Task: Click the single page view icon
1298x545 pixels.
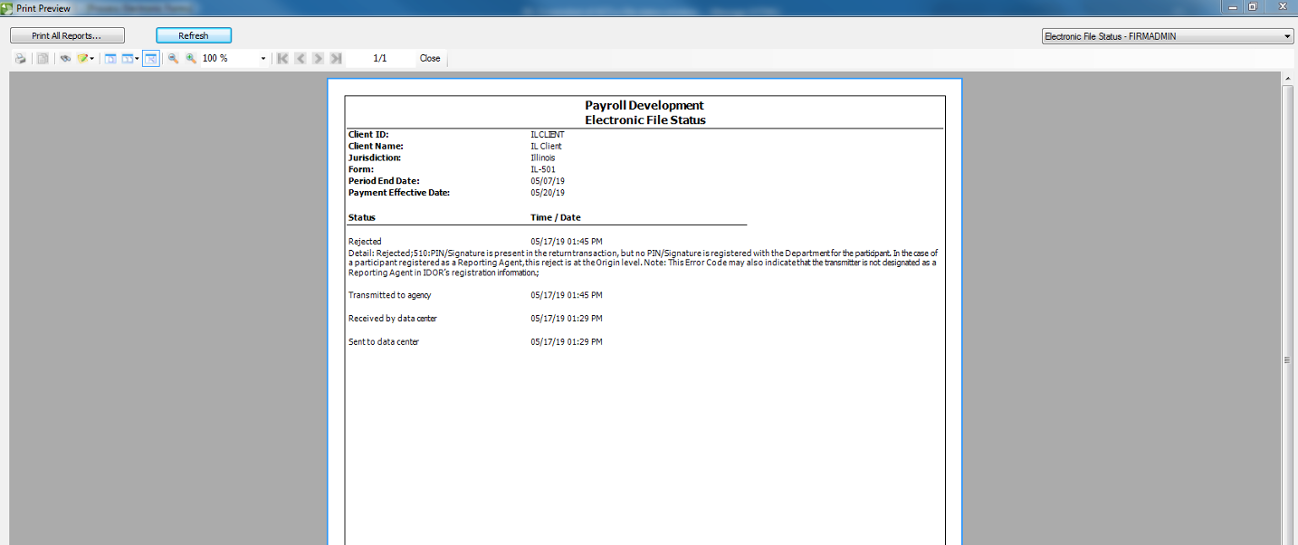Action: [110, 59]
